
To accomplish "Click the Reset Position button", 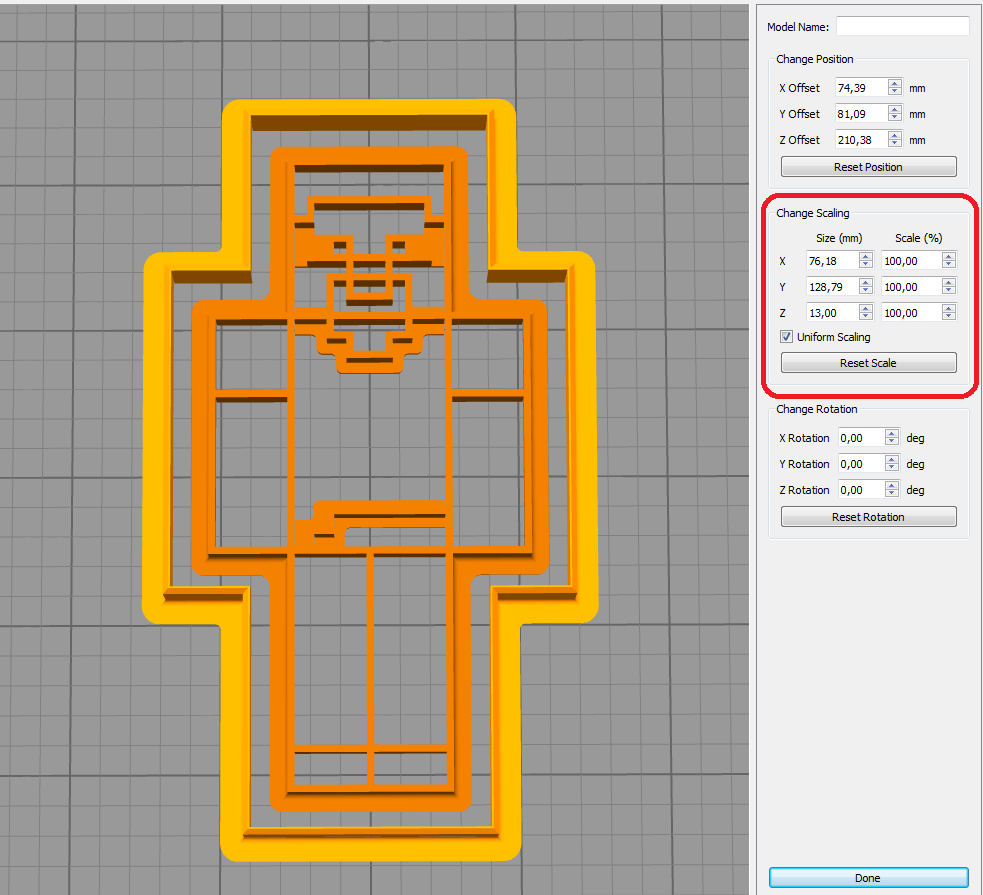I will click(x=868, y=167).
